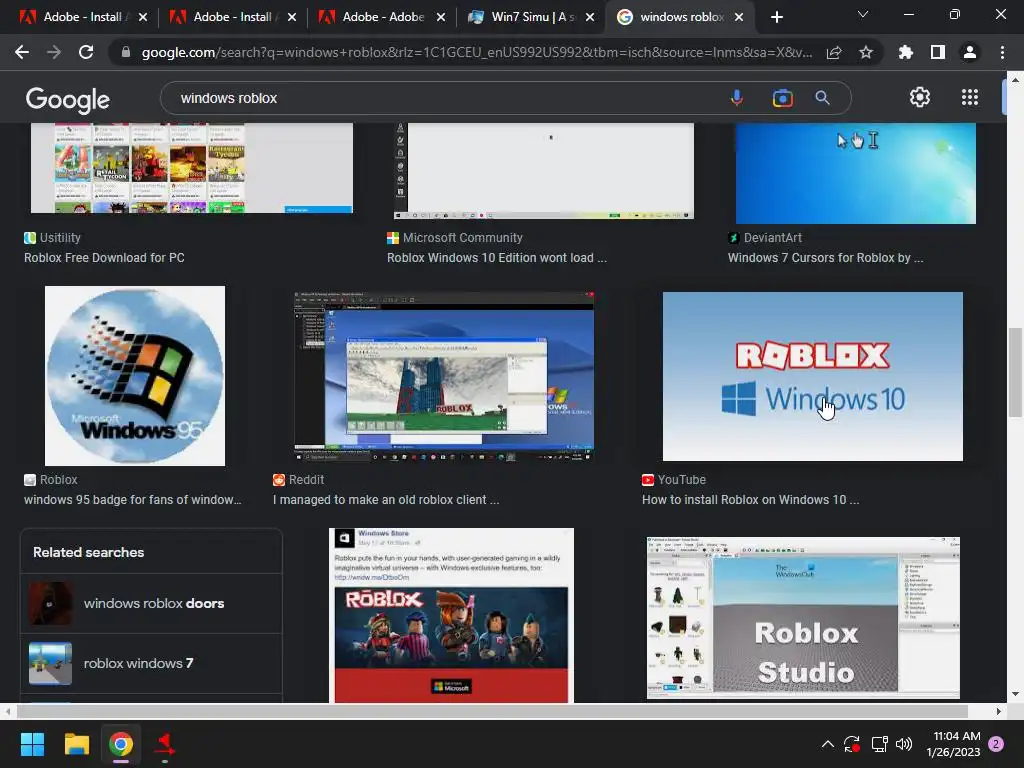Open Microsoft Community blank screenshot thumbnail
Image resolution: width=1024 pixels, height=768 pixels.
click(544, 171)
